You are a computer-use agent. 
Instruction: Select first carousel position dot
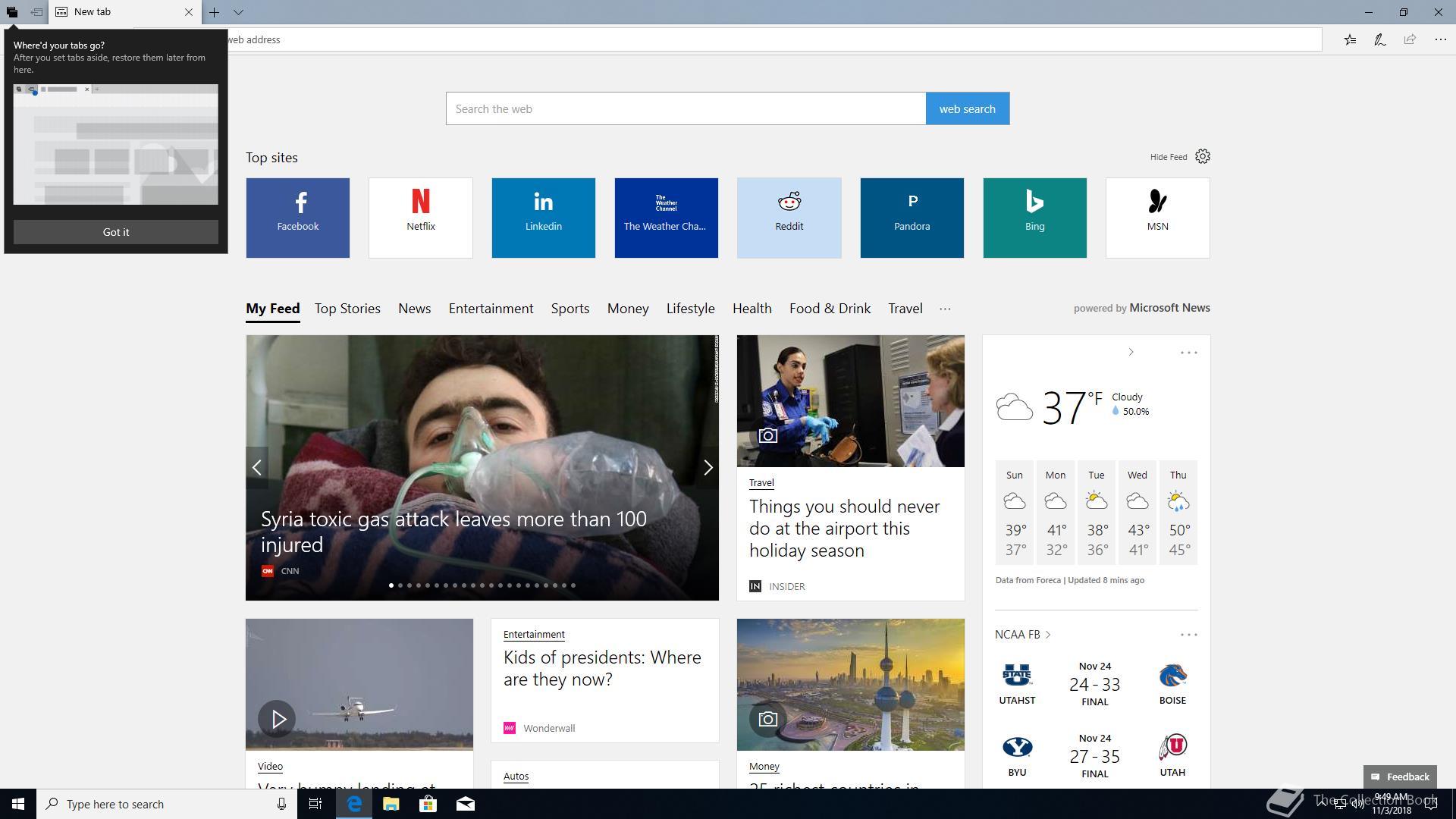pyautogui.click(x=391, y=585)
